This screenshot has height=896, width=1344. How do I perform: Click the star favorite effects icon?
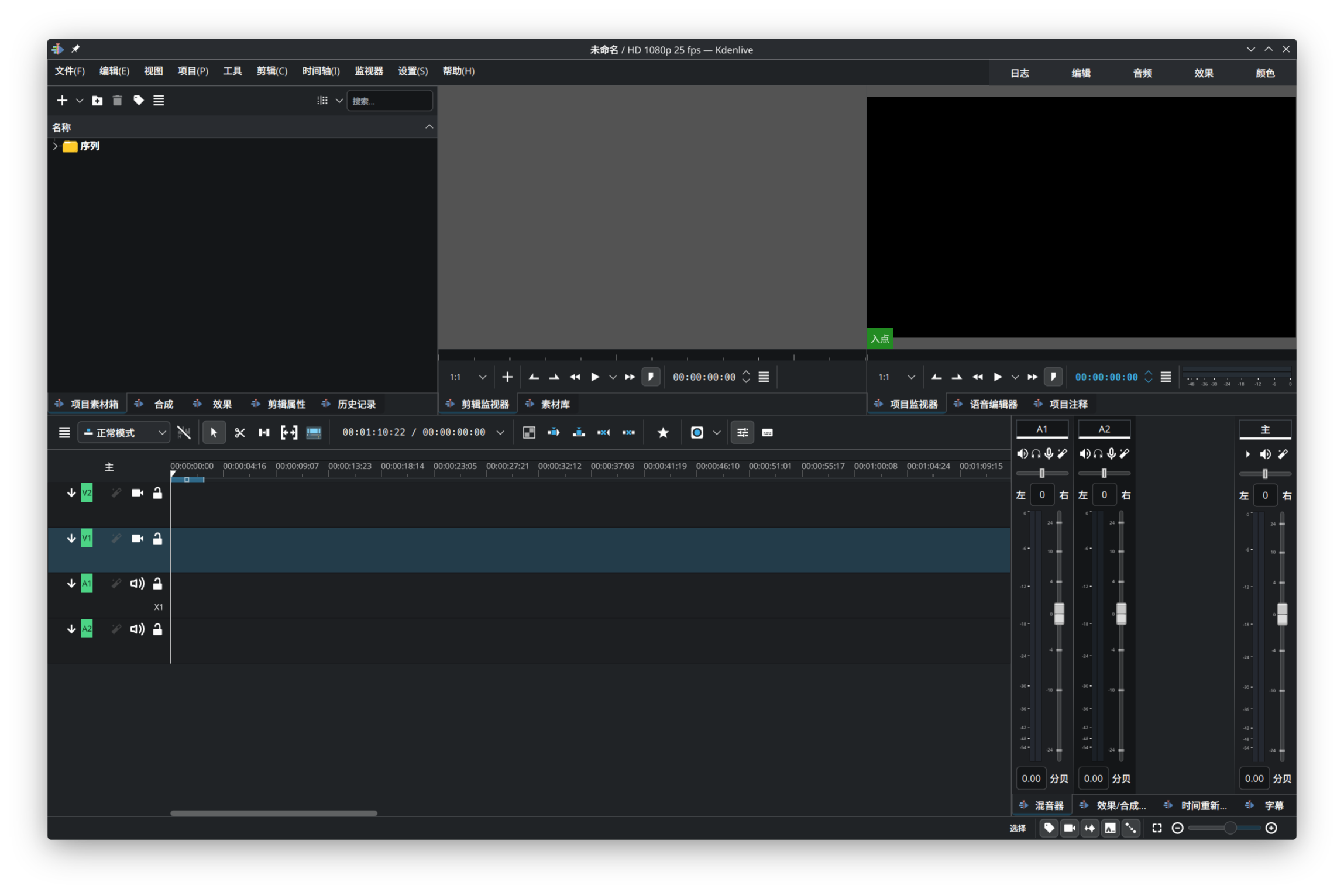point(662,433)
